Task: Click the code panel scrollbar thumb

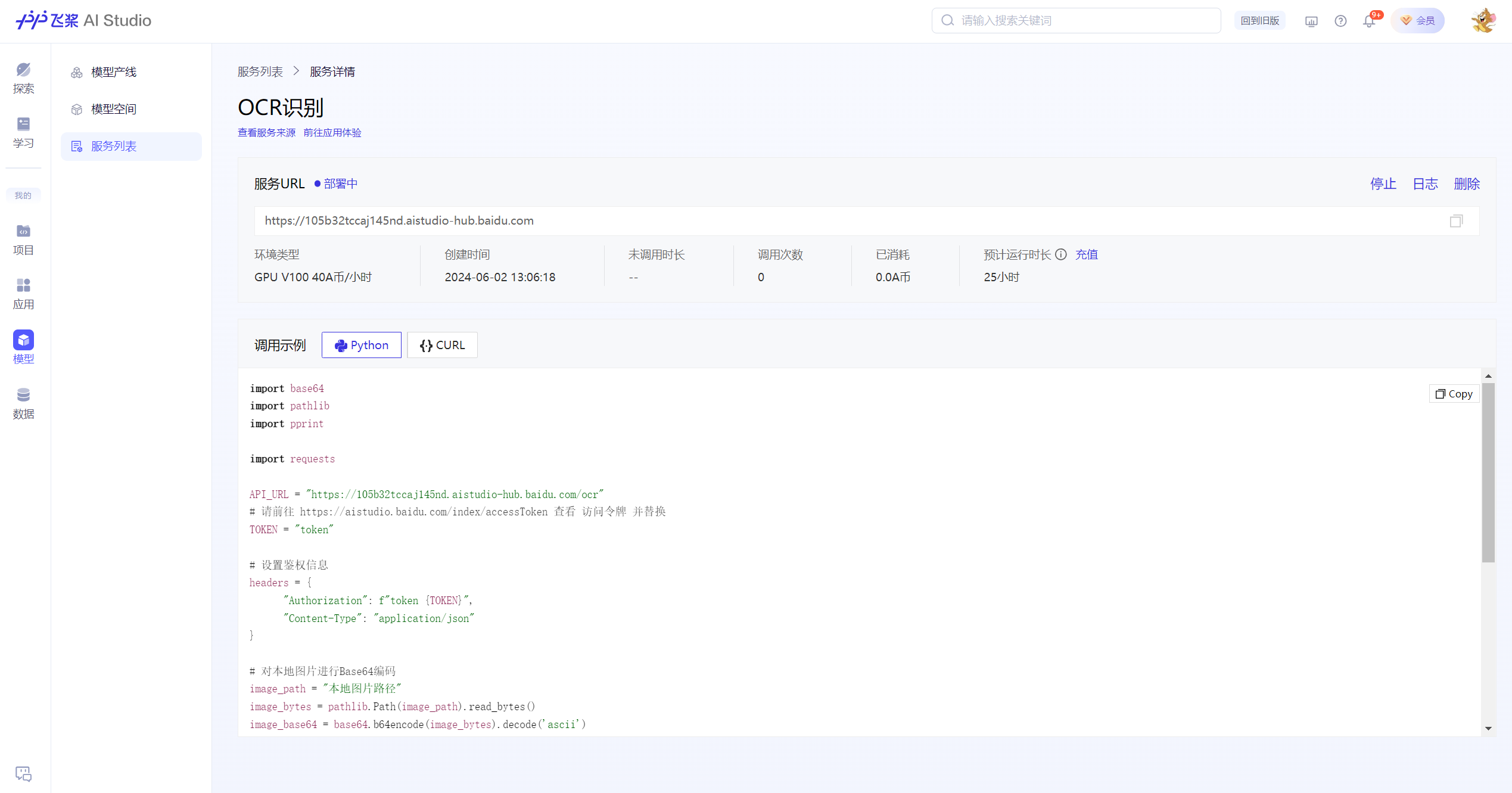Action: (x=1488, y=472)
